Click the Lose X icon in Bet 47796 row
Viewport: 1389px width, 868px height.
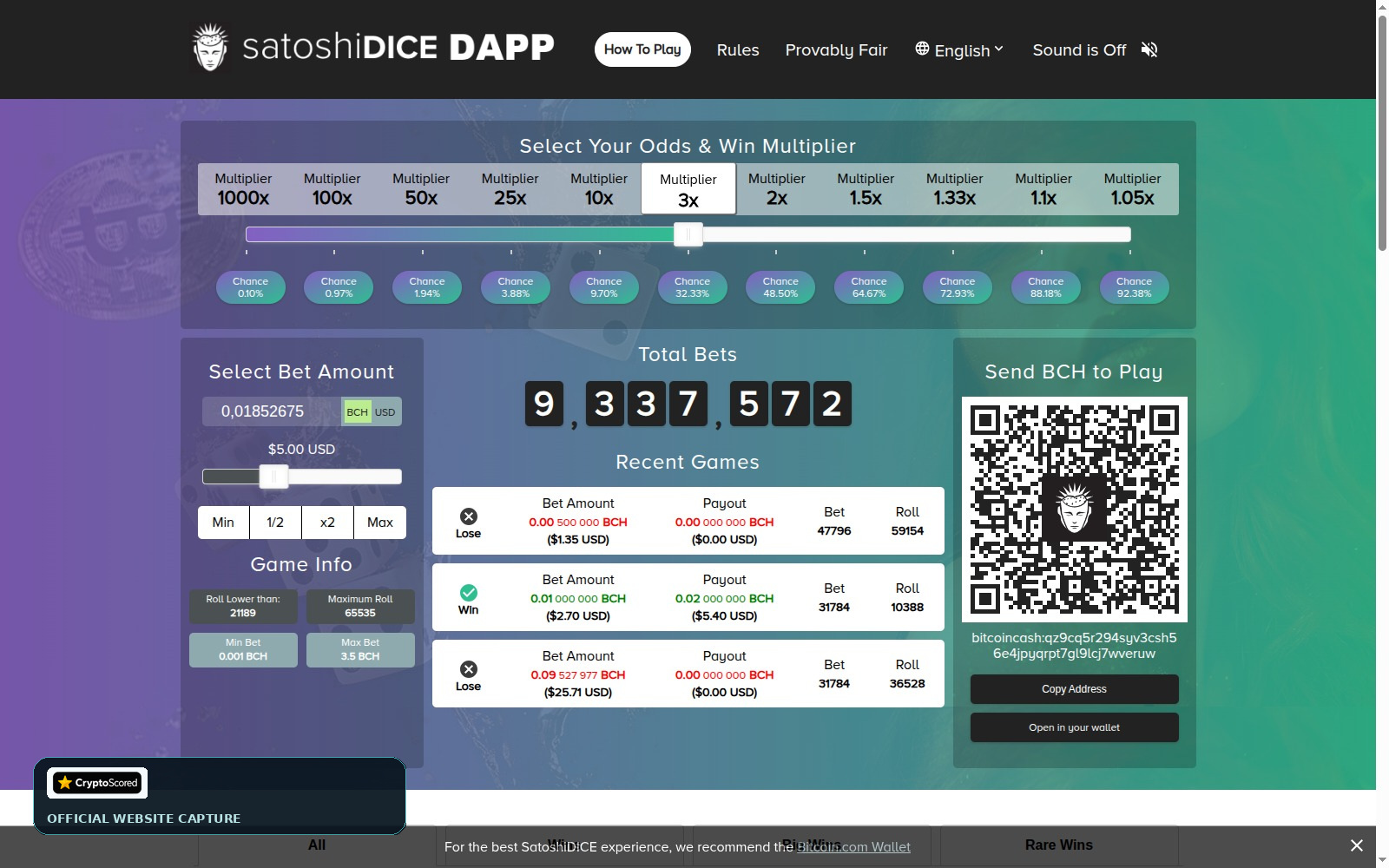tap(468, 516)
